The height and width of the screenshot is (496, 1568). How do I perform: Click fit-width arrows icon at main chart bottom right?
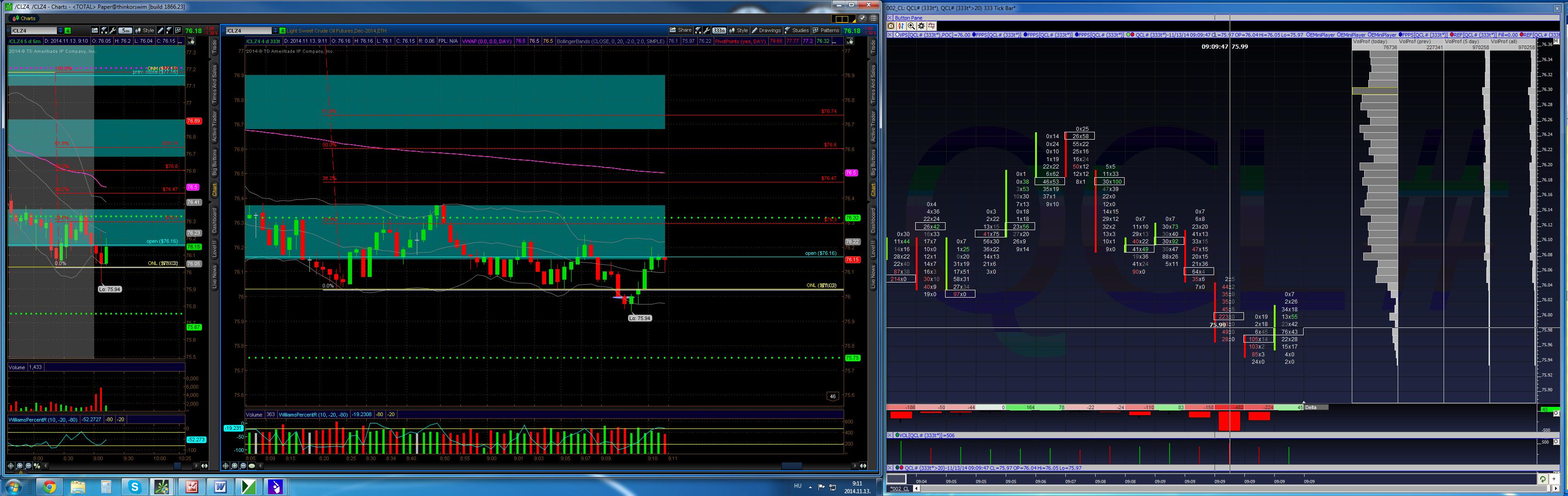(x=863, y=466)
